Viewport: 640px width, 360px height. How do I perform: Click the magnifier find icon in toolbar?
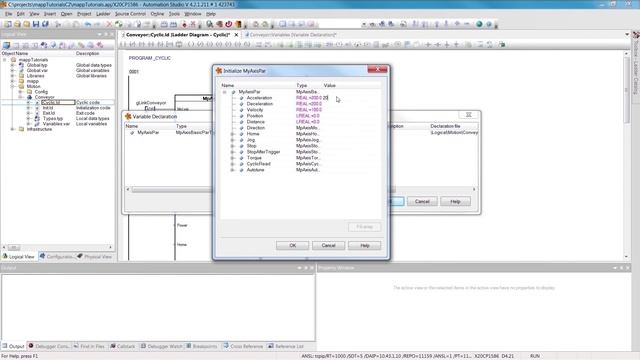[x=210, y=24]
